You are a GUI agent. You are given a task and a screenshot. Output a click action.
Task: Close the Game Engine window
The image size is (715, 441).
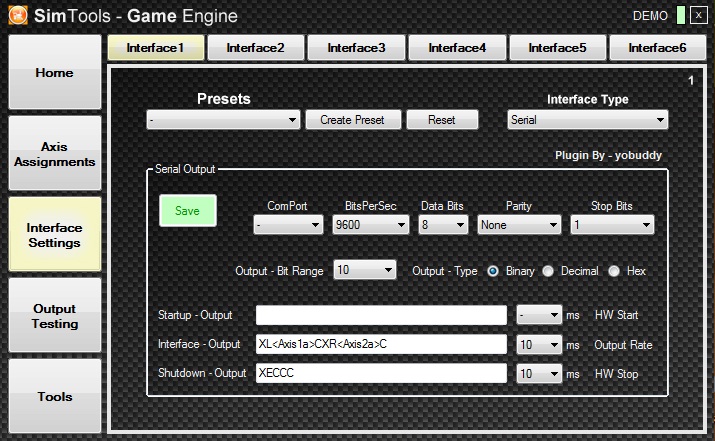[698, 16]
